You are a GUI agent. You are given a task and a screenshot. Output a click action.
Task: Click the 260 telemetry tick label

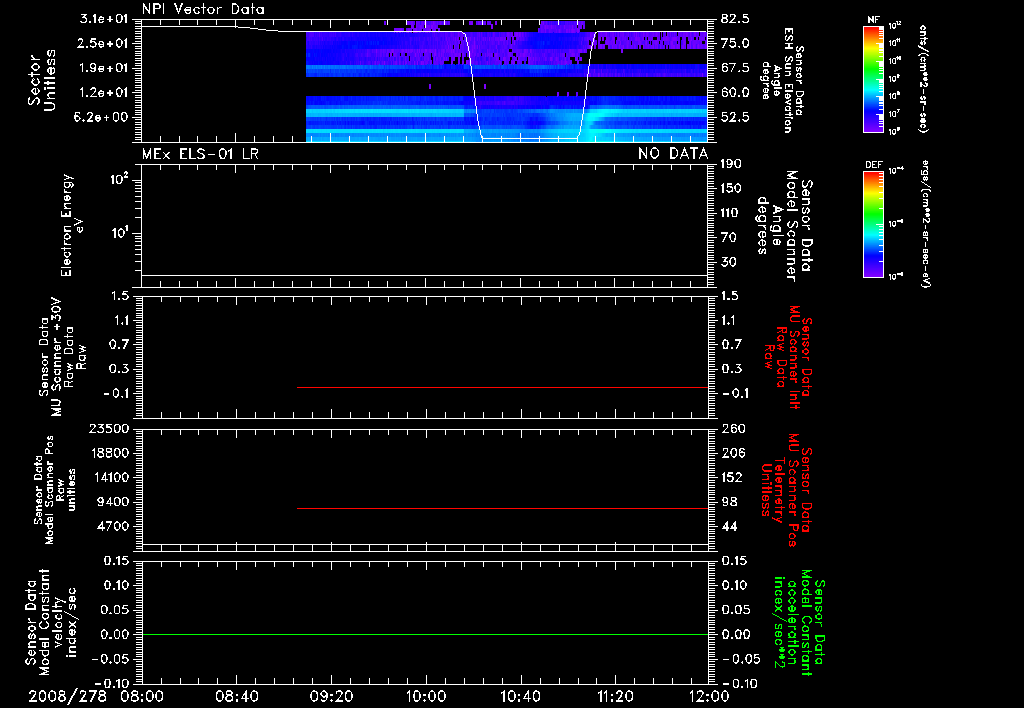(x=733, y=428)
